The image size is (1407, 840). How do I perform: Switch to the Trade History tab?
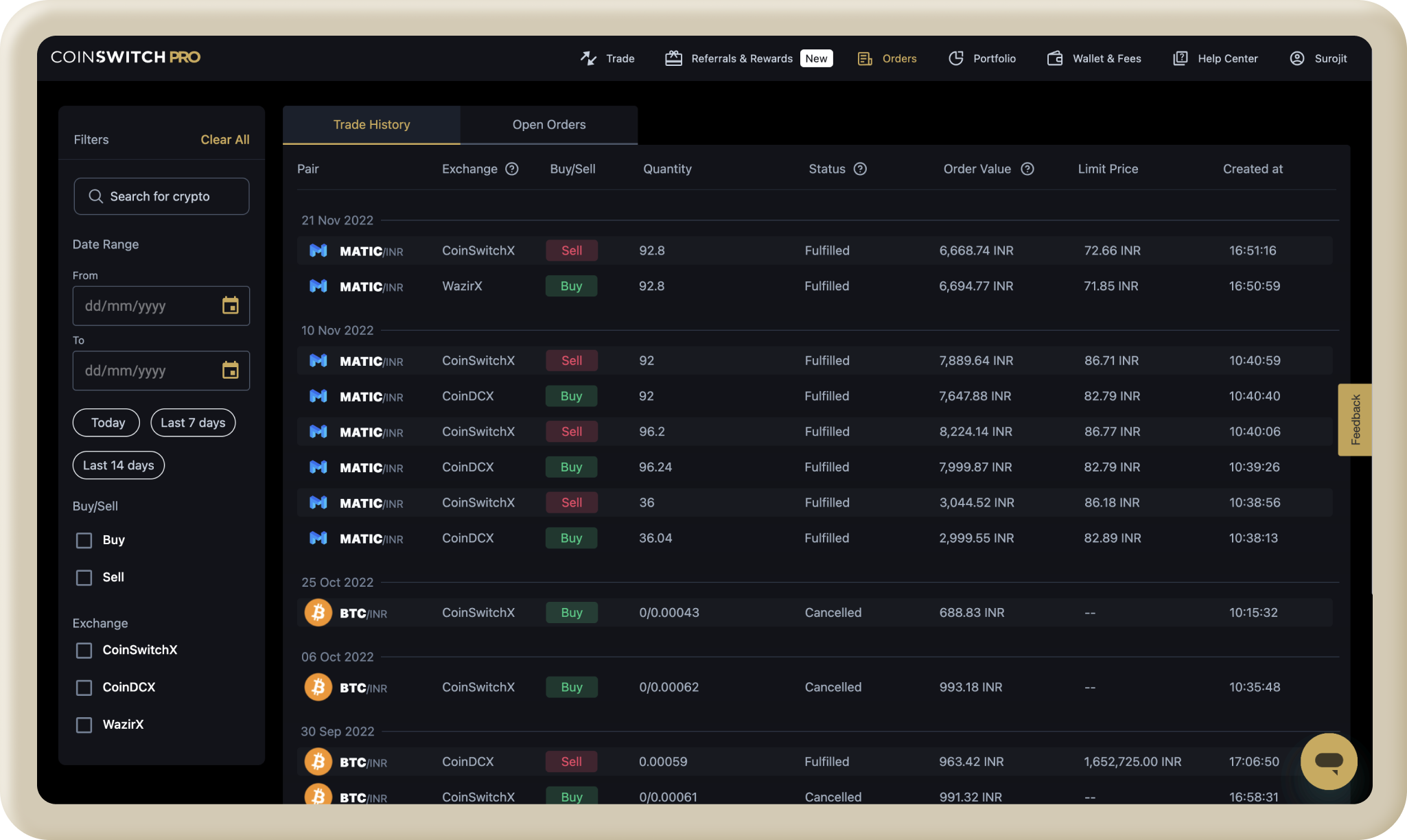[x=371, y=125]
